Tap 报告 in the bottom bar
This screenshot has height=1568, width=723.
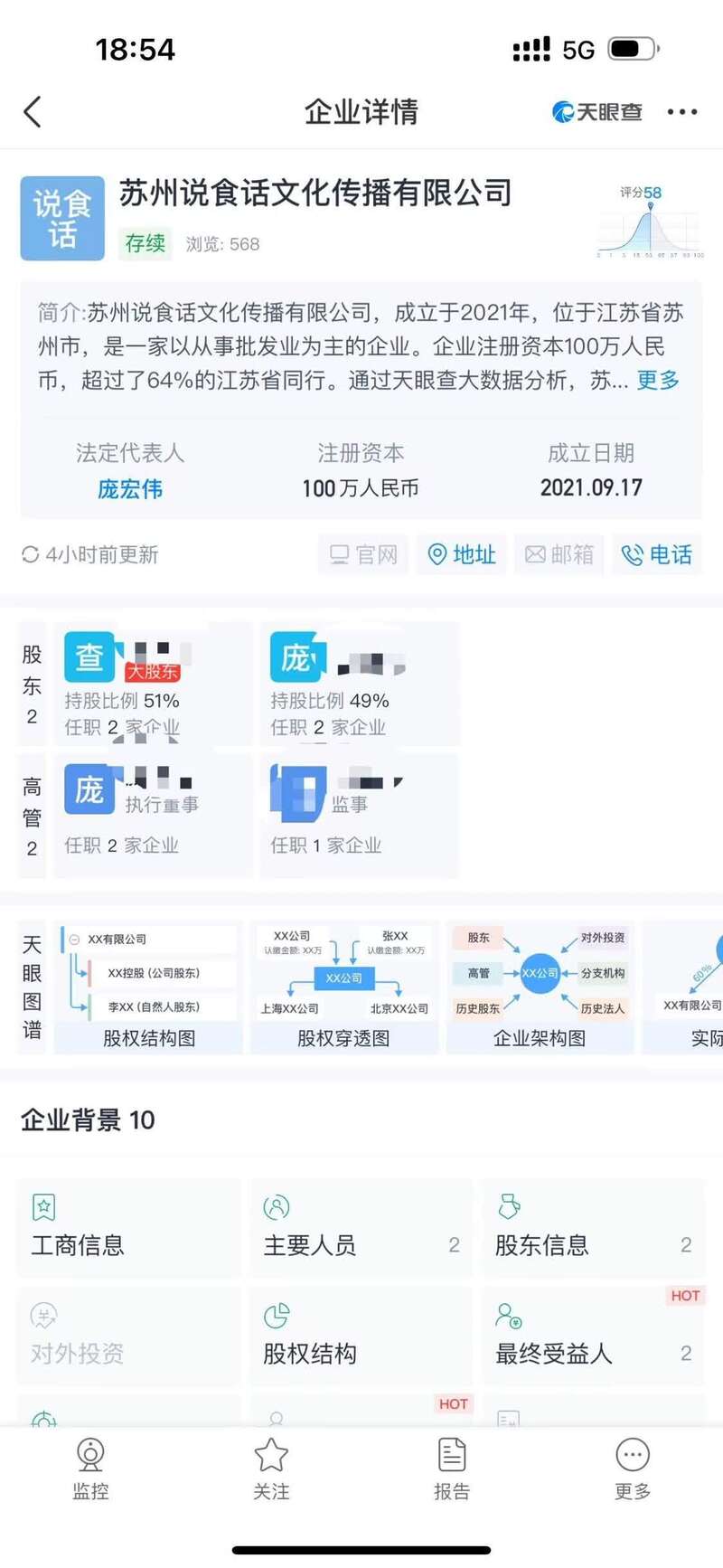(x=452, y=1469)
